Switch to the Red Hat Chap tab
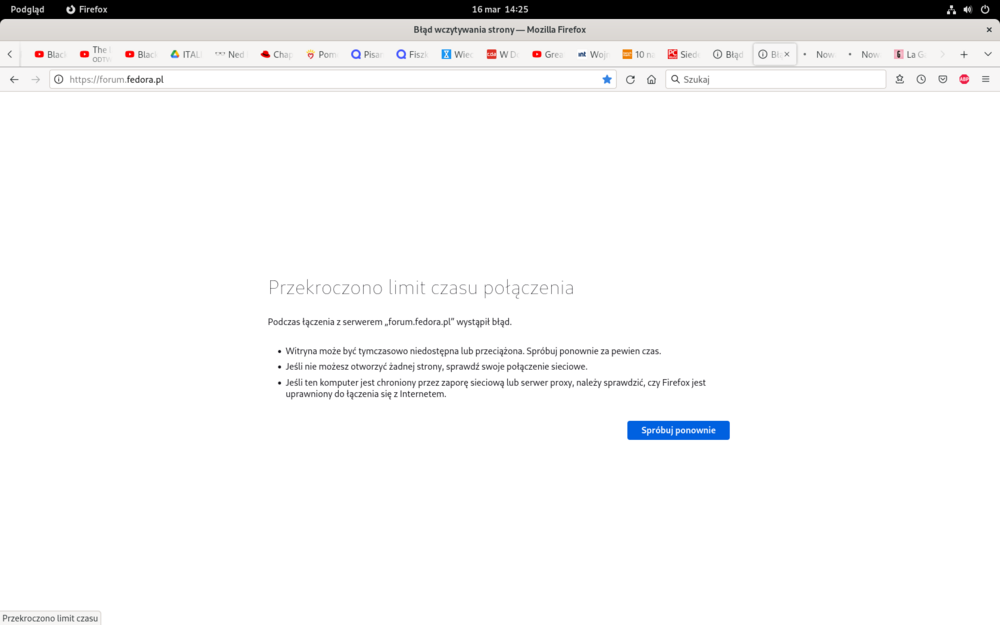 click(x=276, y=55)
